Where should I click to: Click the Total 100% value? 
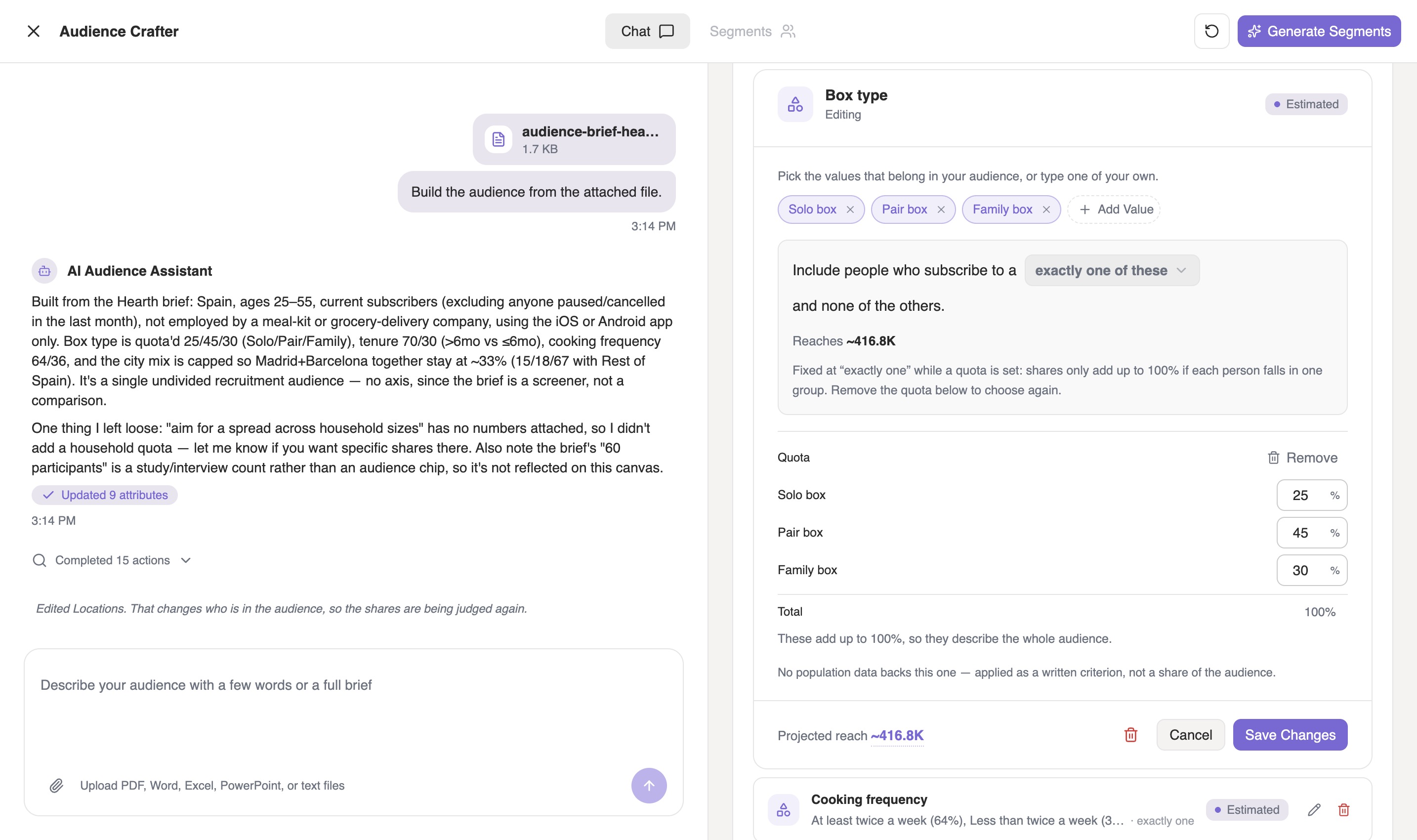coord(1320,612)
